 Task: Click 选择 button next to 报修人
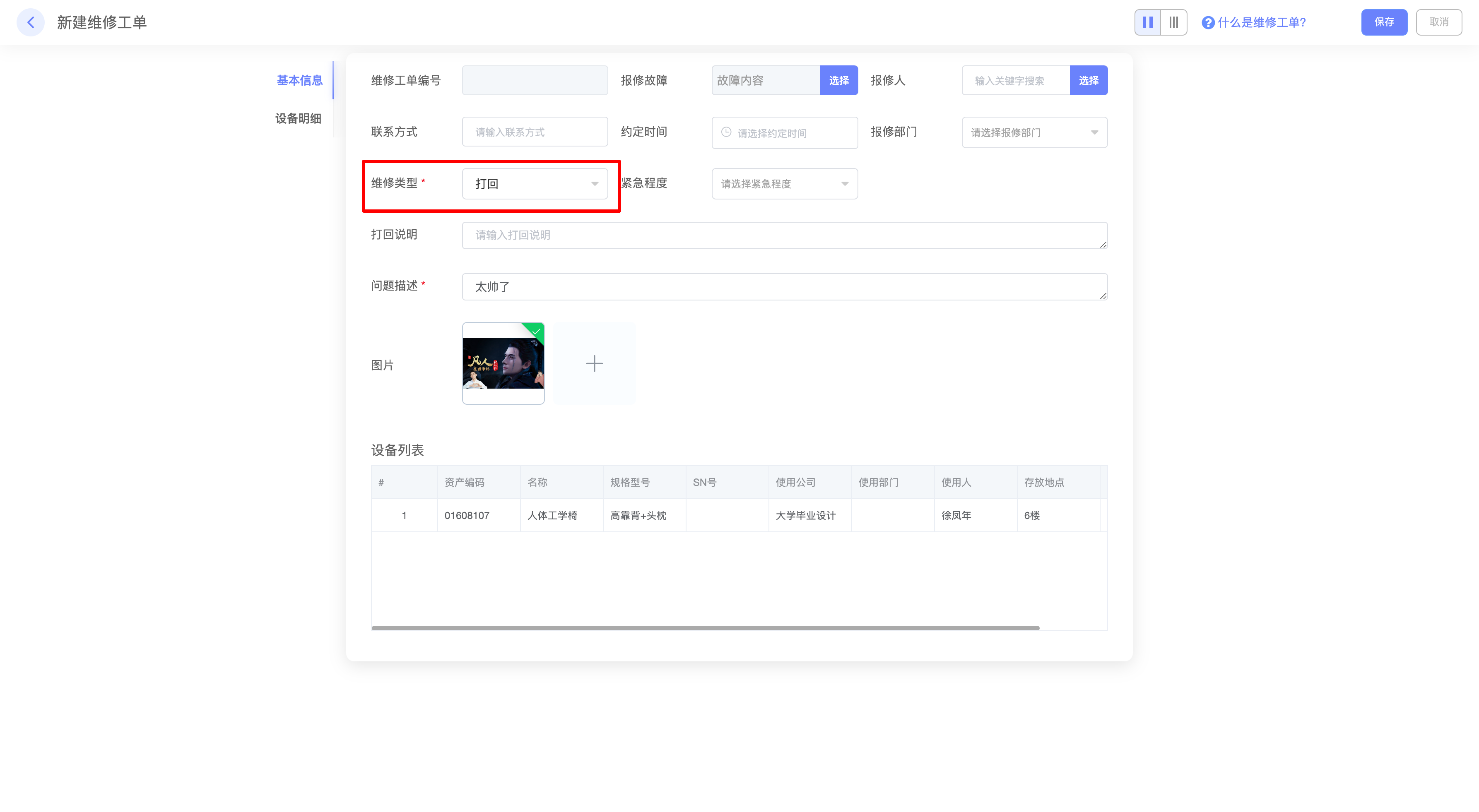1088,80
